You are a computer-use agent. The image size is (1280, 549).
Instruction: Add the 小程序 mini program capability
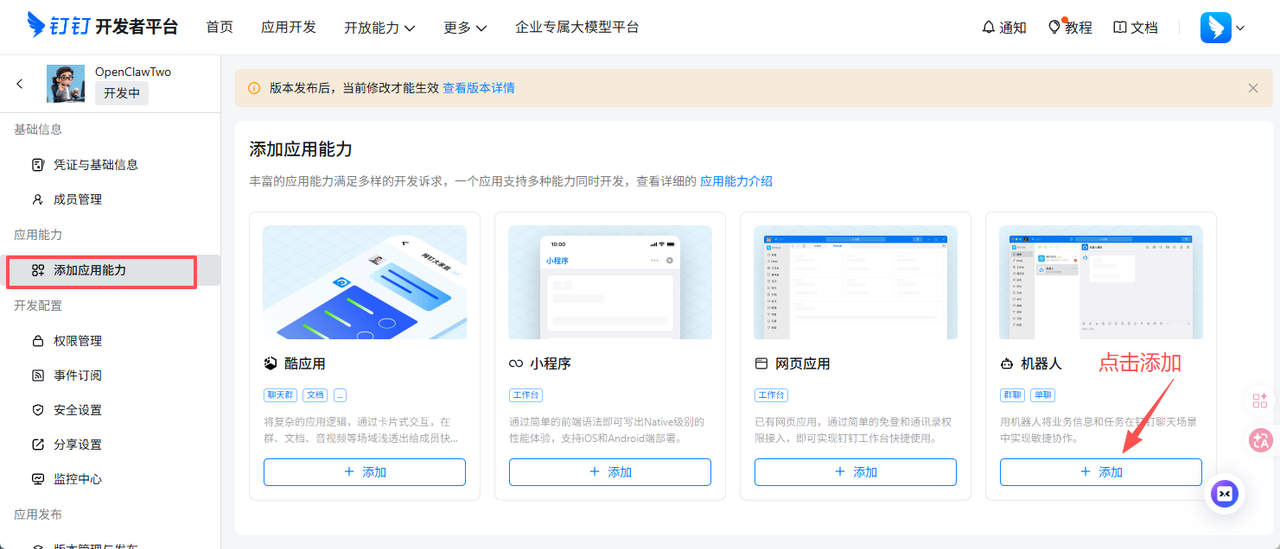[x=610, y=472]
